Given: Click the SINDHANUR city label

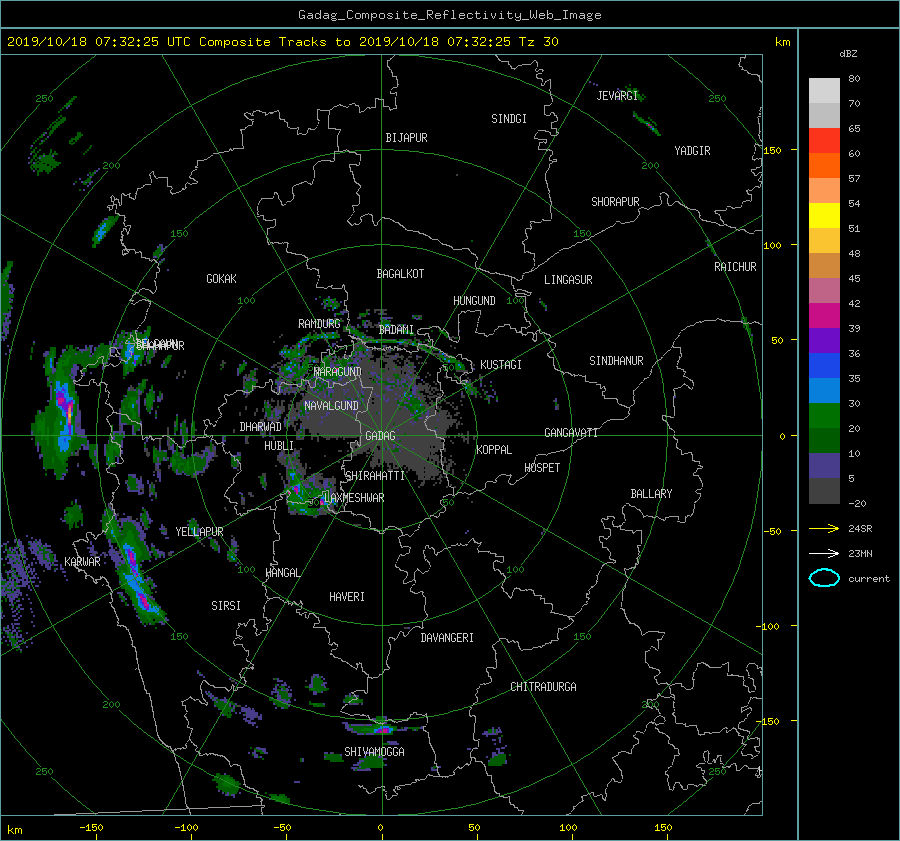Looking at the screenshot, I should (x=616, y=361).
